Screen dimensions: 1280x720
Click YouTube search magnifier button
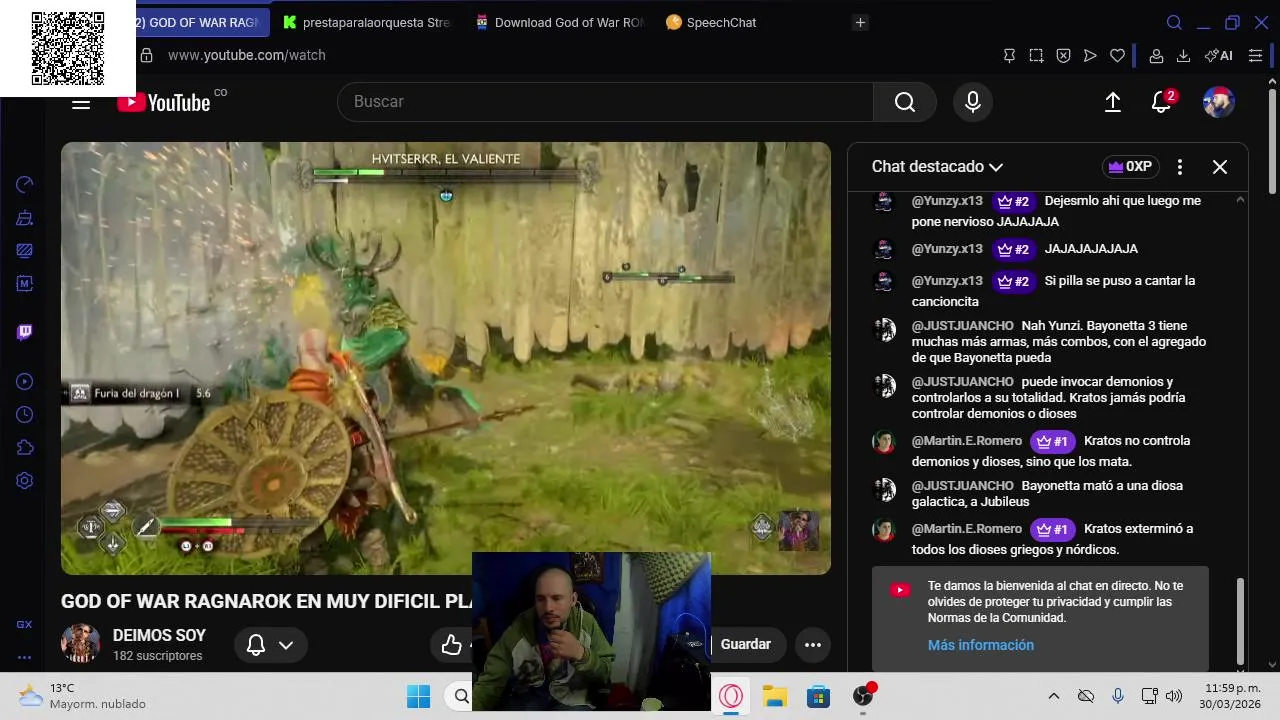pos(905,102)
